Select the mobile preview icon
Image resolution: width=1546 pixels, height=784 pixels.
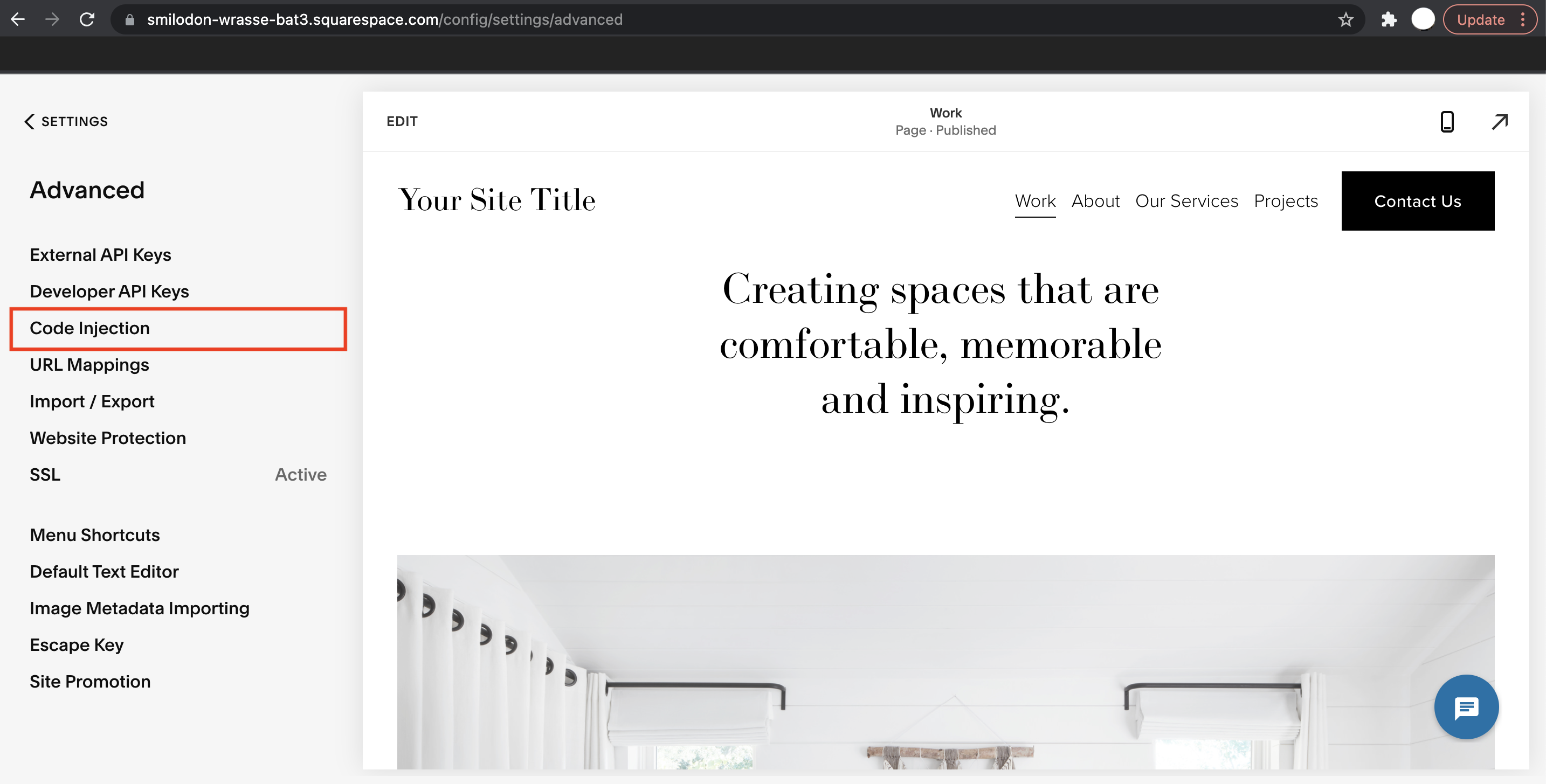pos(1446,121)
